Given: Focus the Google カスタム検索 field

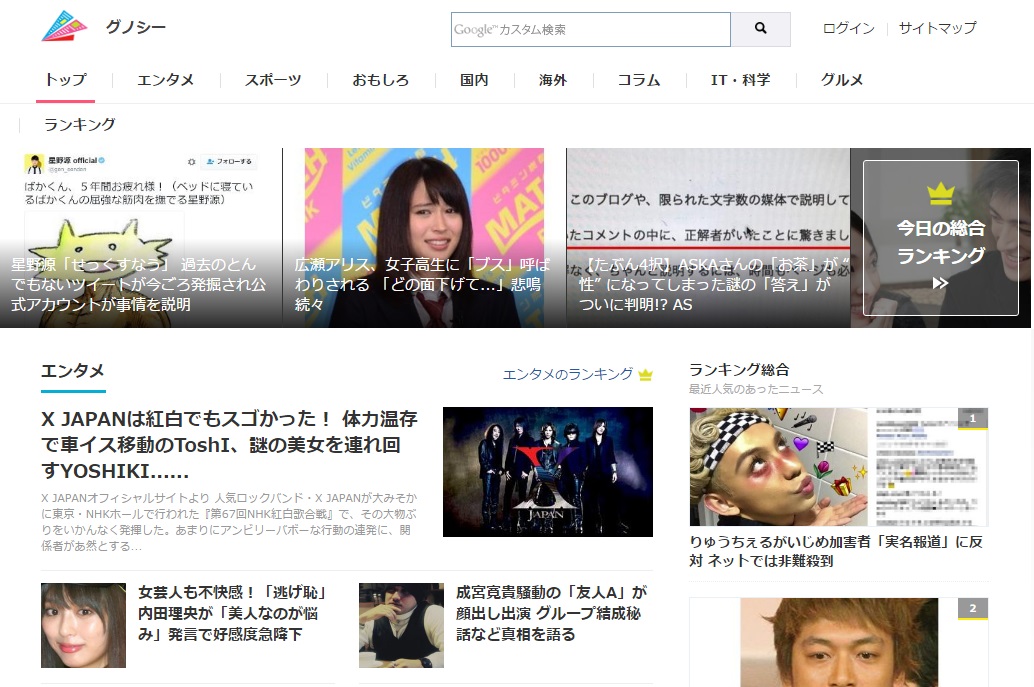Looking at the screenshot, I should [x=591, y=29].
